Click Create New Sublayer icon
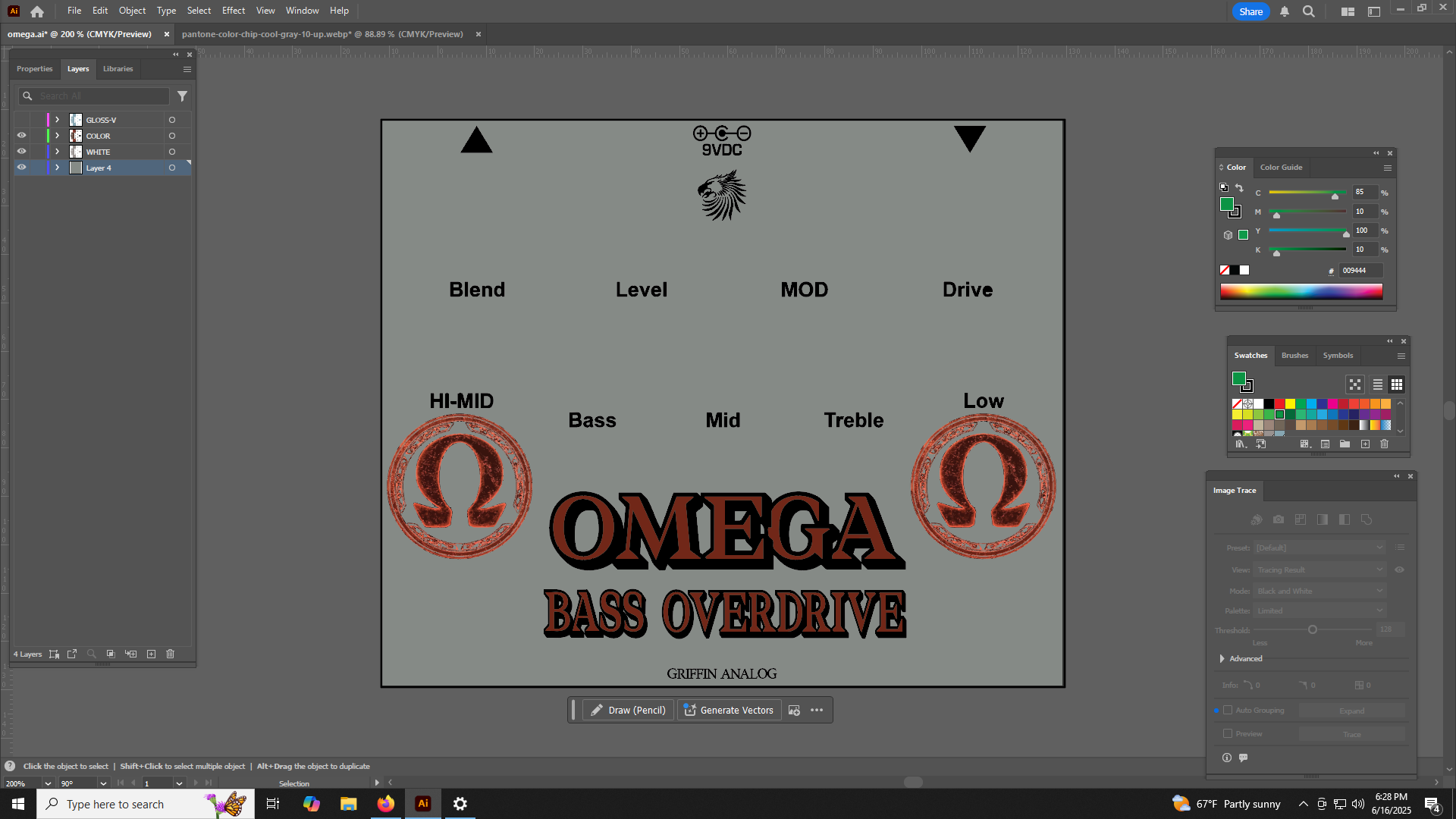This screenshot has width=1456, height=819. (131, 654)
